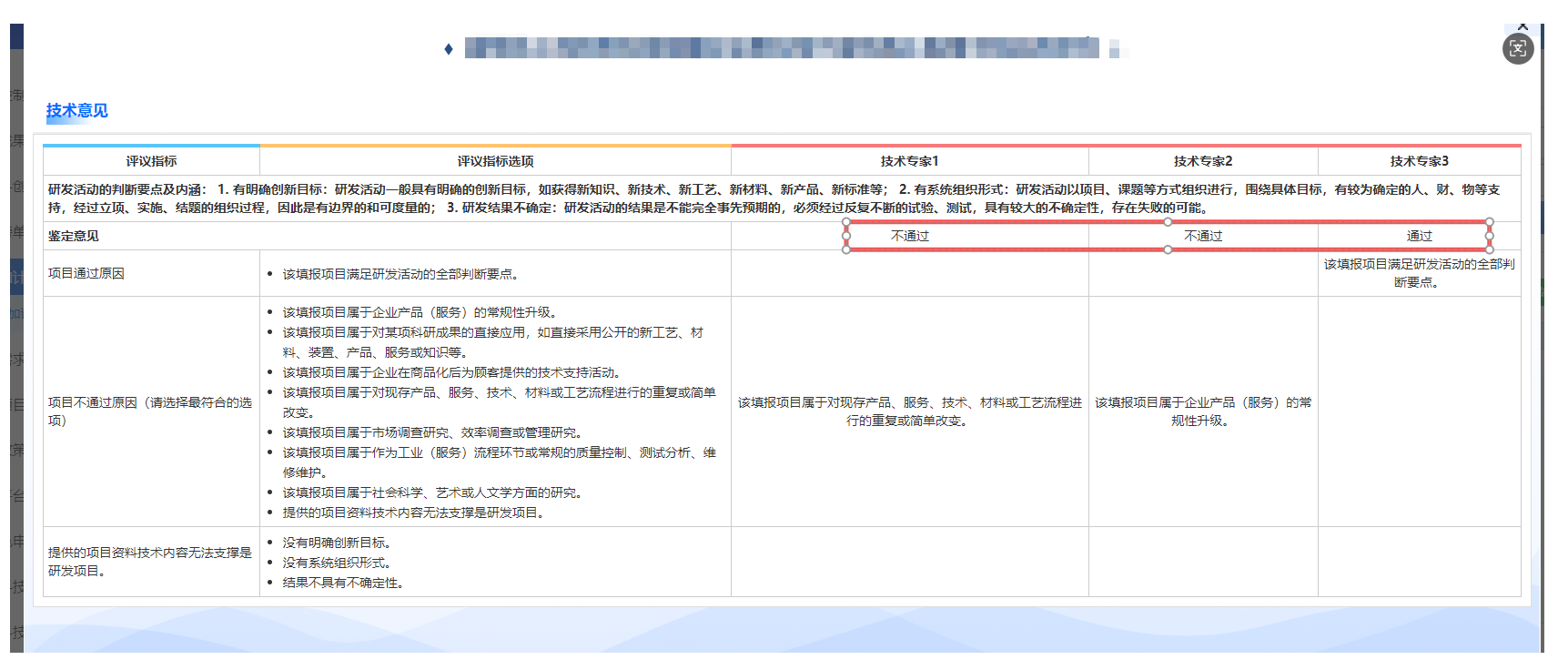Click the 技术意见 section heading
This screenshot has height=670, width=1568.
pyautogui.click(x=77, y=111)
